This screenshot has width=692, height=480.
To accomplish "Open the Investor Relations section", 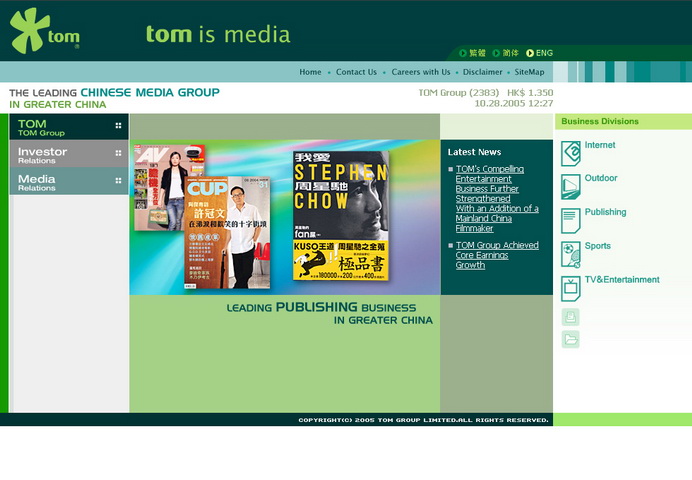I will tap(69, 154).
